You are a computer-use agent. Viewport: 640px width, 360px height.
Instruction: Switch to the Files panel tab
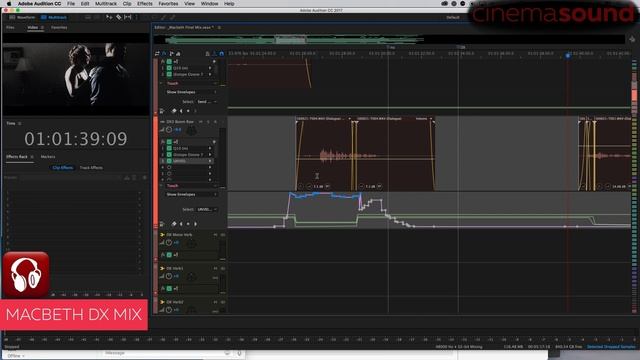click(10, 27)
